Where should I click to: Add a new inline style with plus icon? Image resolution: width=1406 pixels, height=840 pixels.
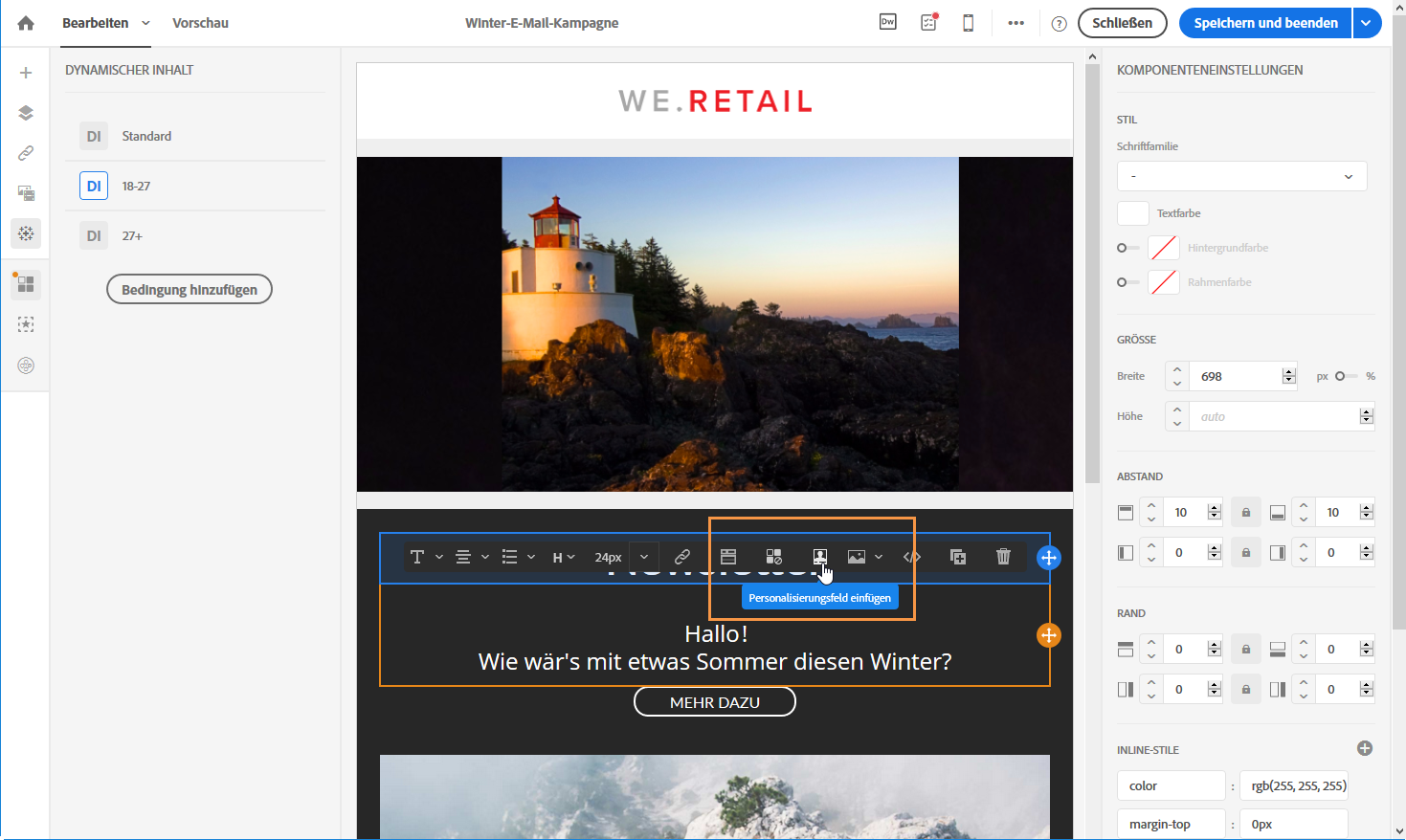point(1365,748)
